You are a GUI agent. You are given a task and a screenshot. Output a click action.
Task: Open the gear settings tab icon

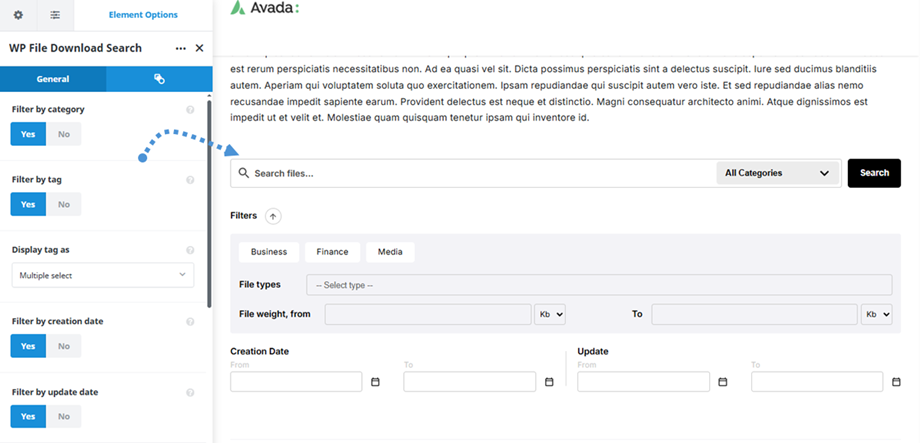(x=18, y=15)
